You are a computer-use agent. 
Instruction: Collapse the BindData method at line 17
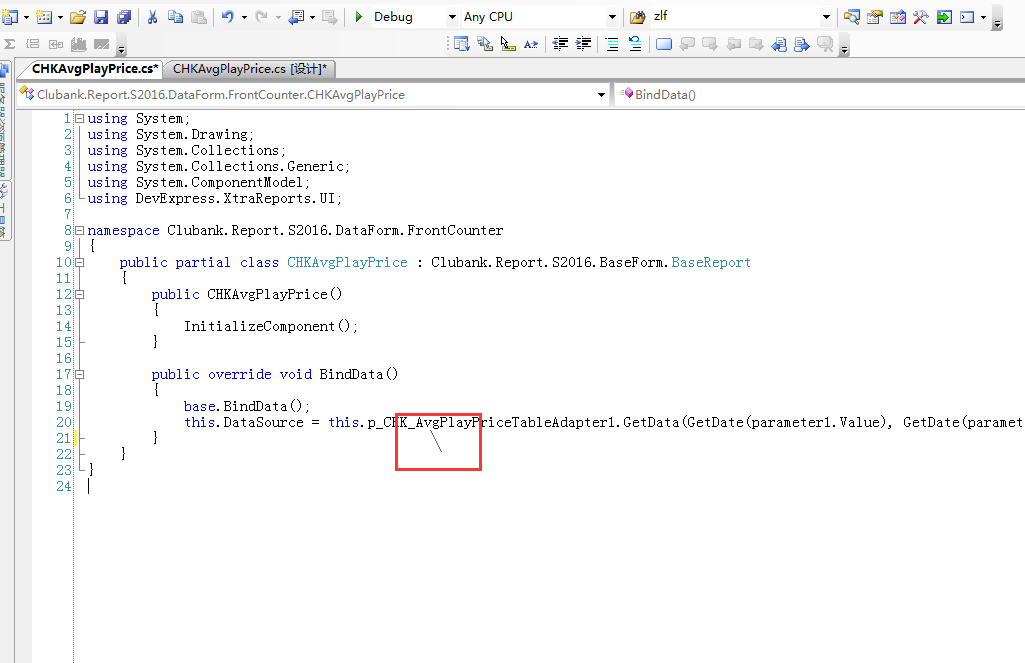click(x=80, y=375)
